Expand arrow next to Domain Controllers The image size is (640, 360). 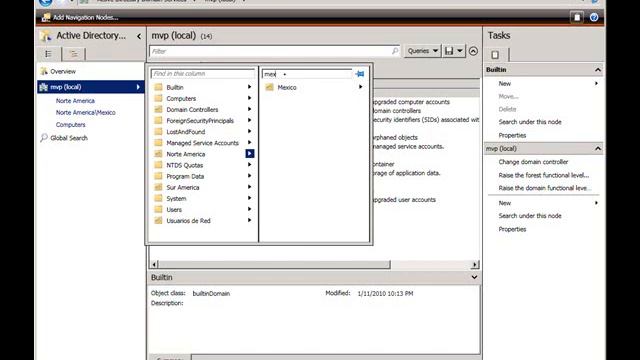click(x=249, y=109)
